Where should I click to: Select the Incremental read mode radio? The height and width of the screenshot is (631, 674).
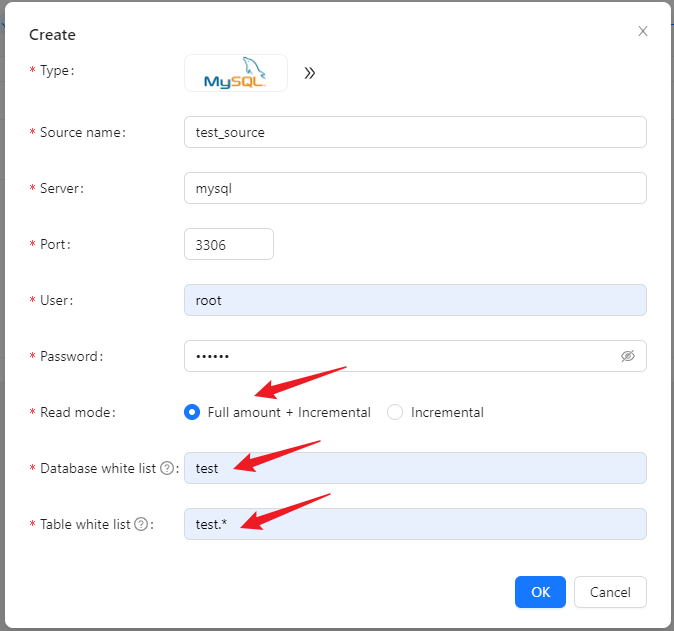(x=395, y=412)
